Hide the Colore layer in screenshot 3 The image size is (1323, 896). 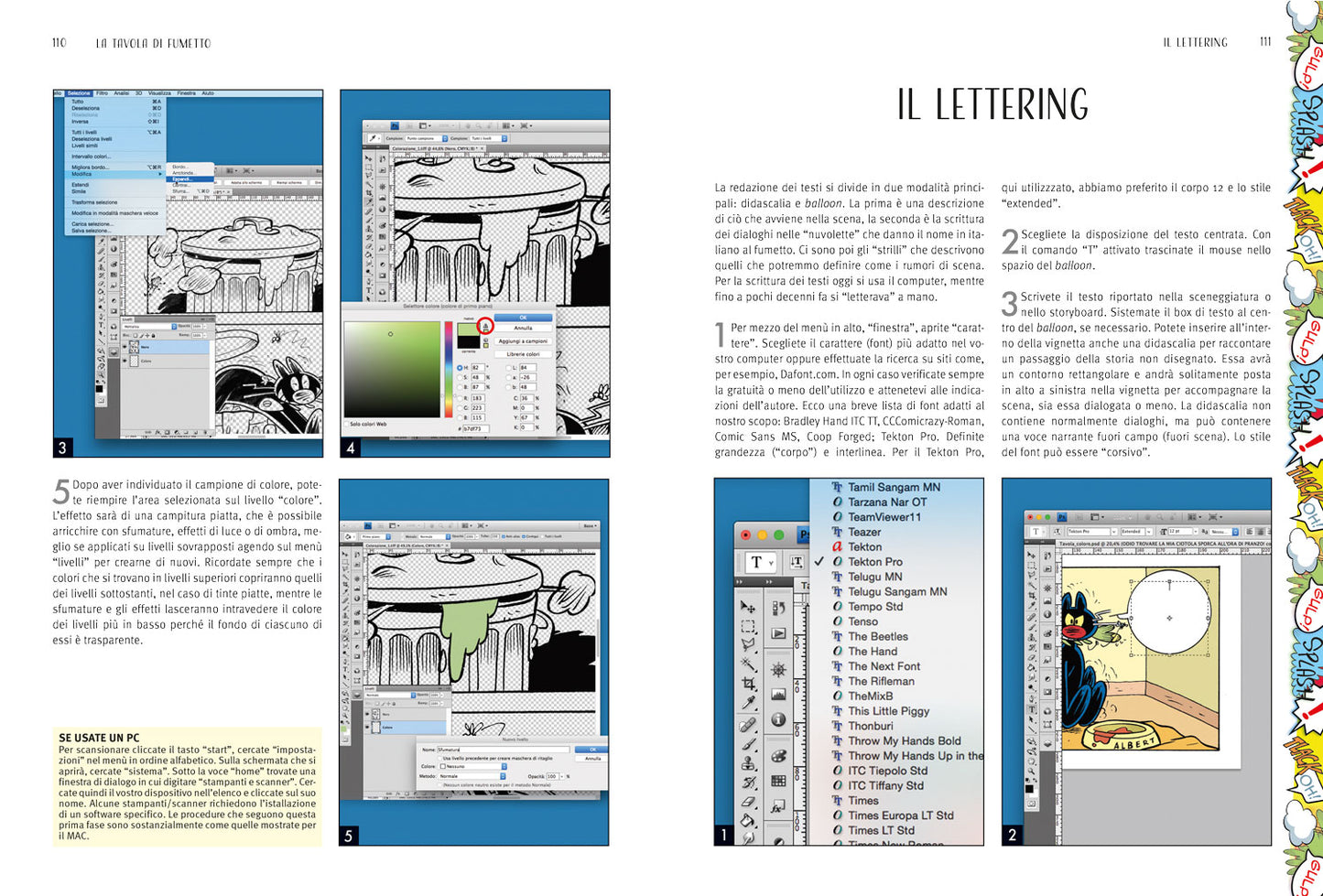125,361
